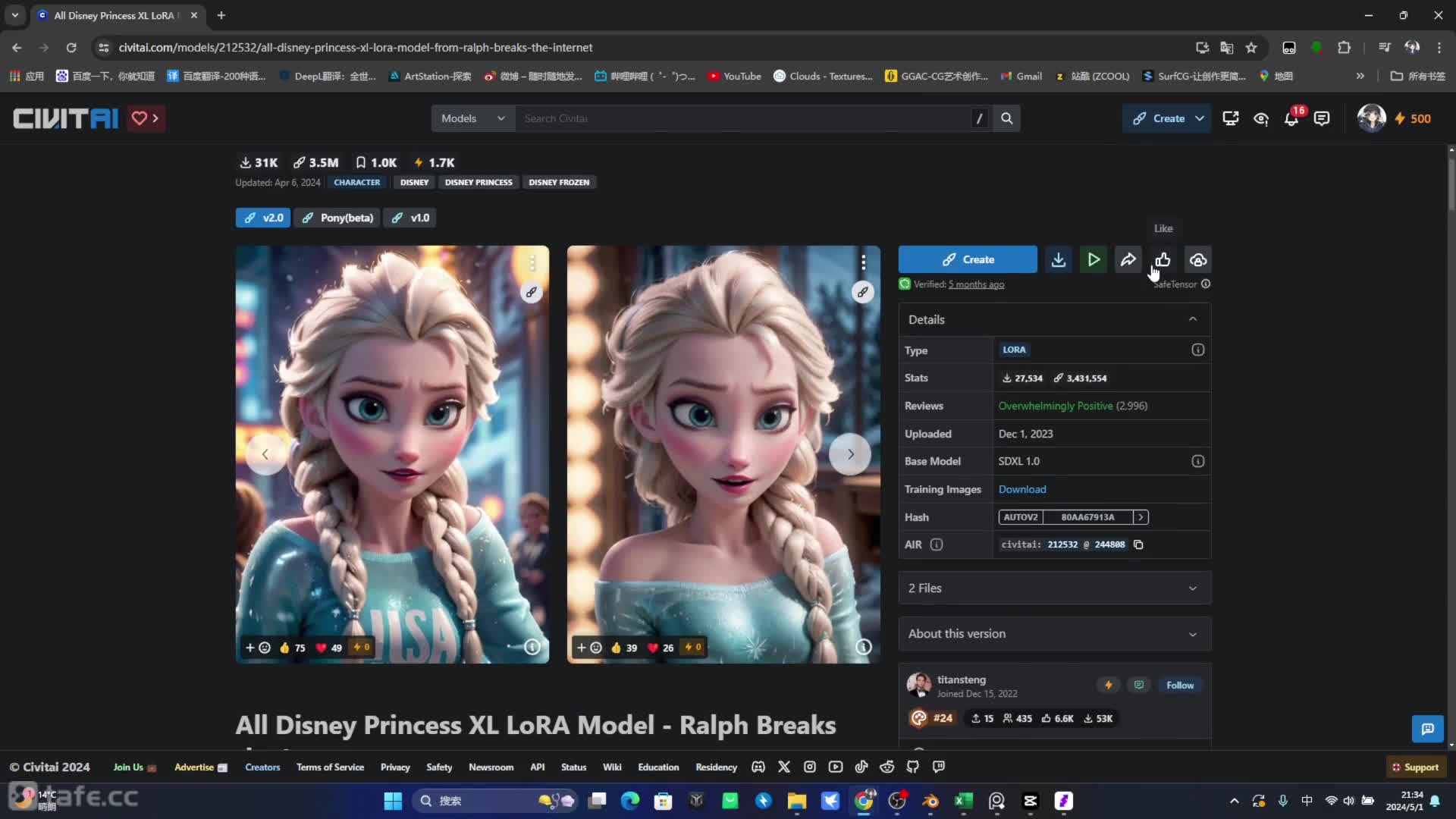Open the Windows Start menu

pyautogui.click(x=393, y=801)
